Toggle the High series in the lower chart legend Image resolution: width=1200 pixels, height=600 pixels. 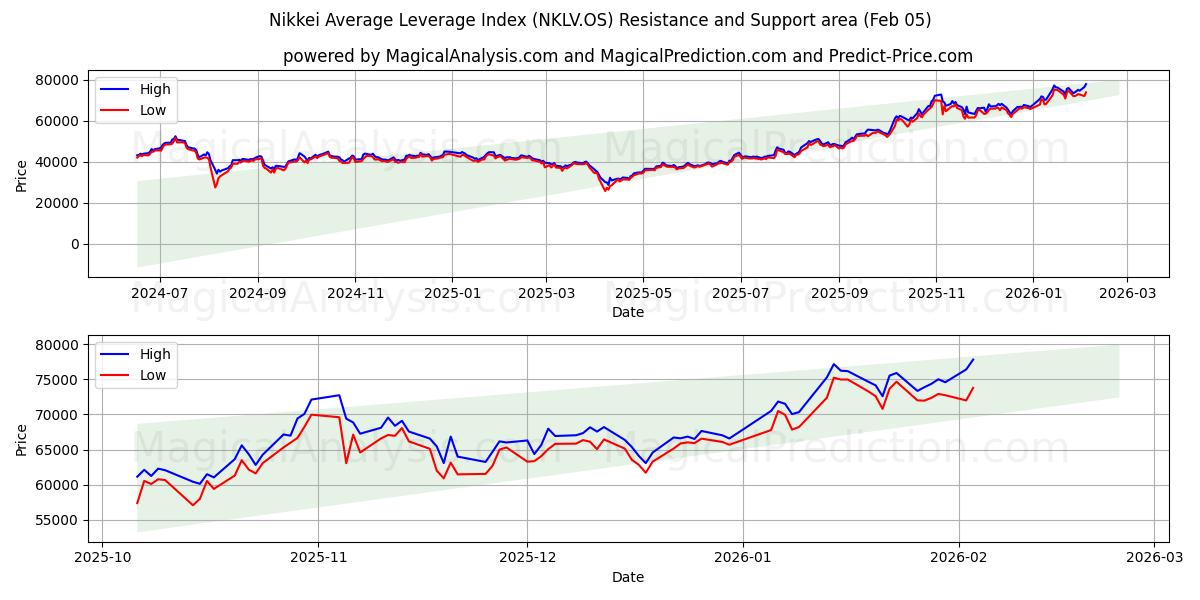(x=156, y=353)
